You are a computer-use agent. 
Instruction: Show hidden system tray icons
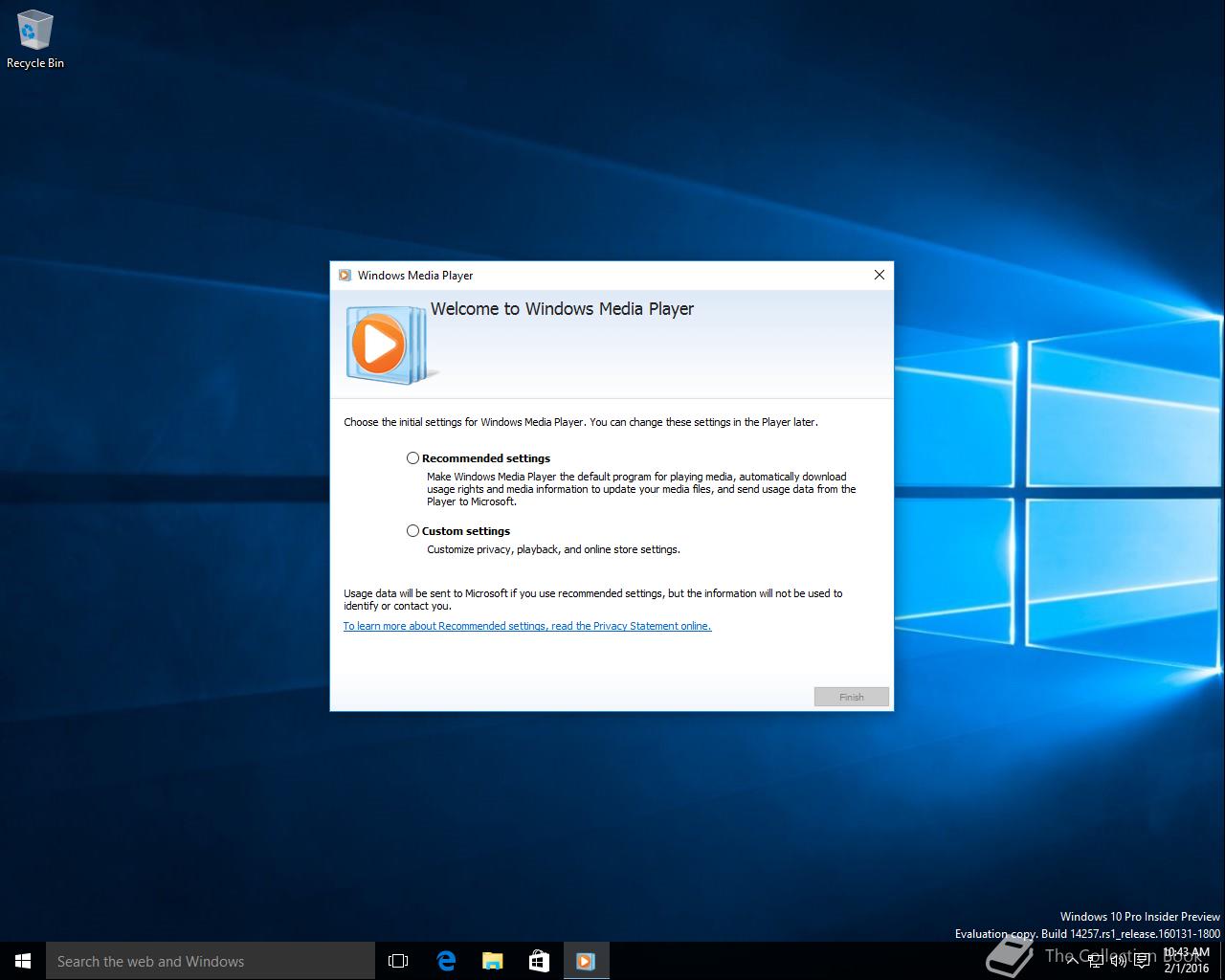coord(1070,961)
